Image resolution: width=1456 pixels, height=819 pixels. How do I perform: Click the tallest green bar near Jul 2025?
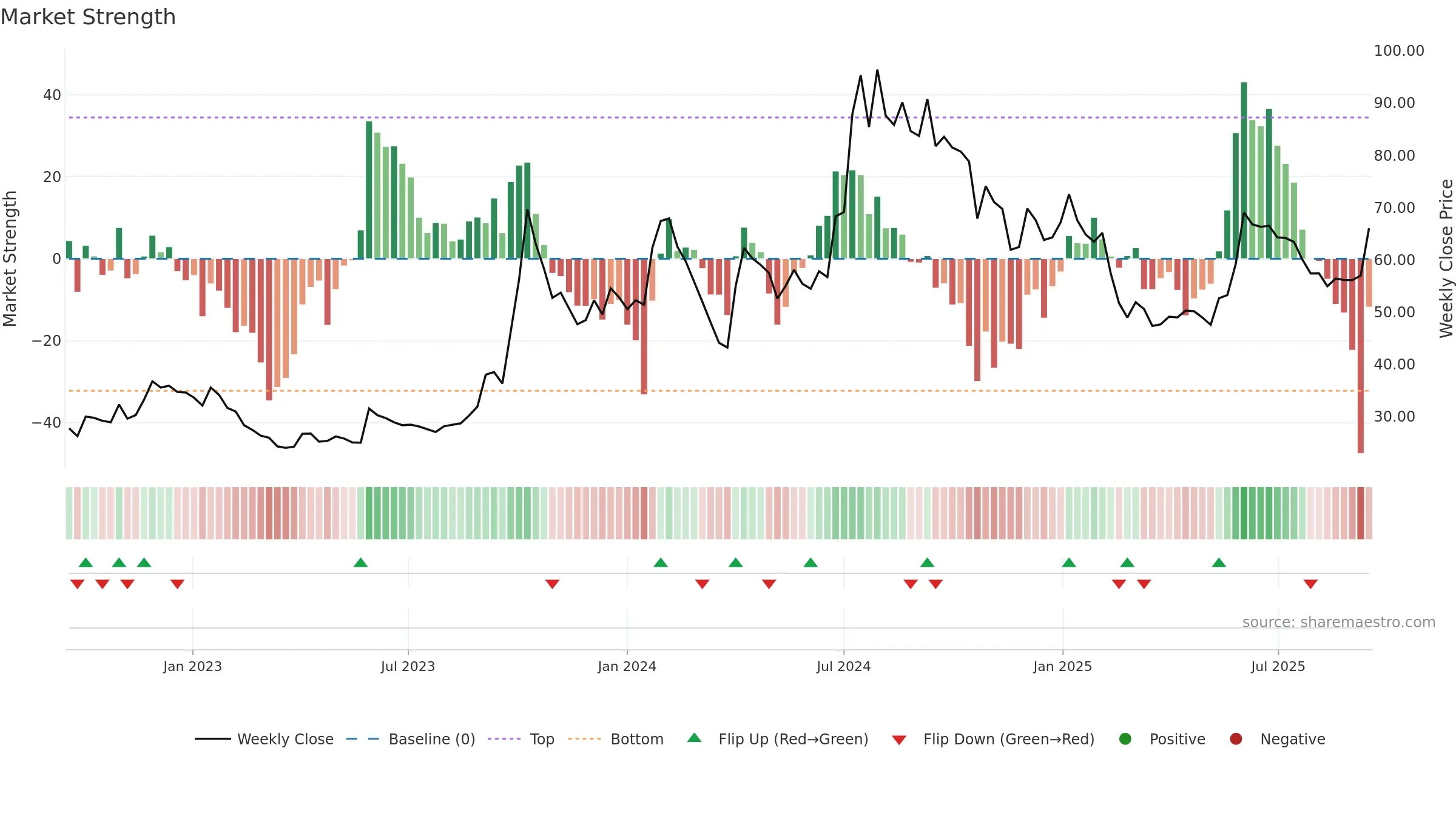(x=1244, y=170)
